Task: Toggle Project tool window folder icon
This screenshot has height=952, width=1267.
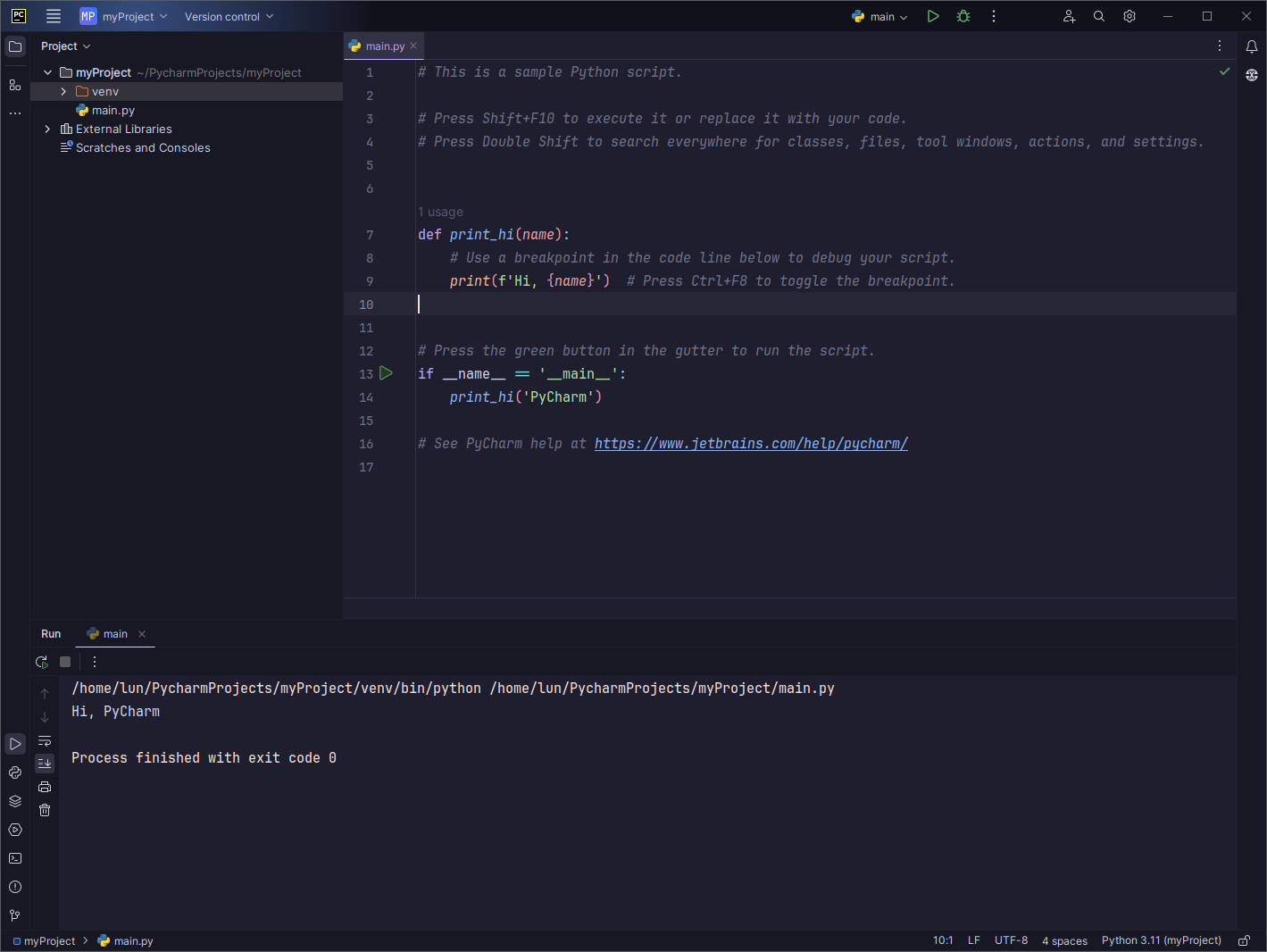Action: (15, 46)
